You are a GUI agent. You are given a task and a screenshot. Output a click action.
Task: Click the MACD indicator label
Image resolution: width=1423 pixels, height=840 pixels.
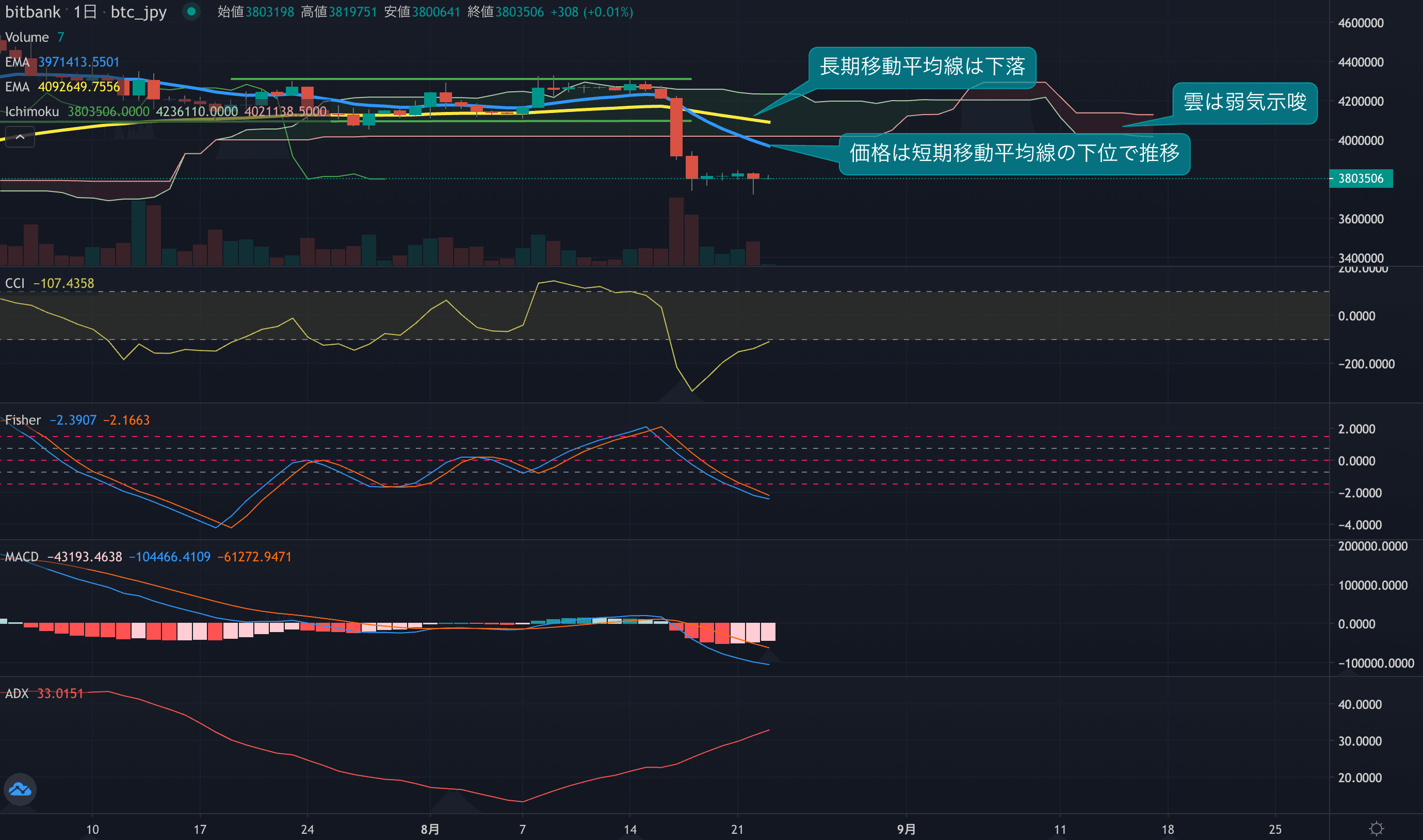coord(22,556)
